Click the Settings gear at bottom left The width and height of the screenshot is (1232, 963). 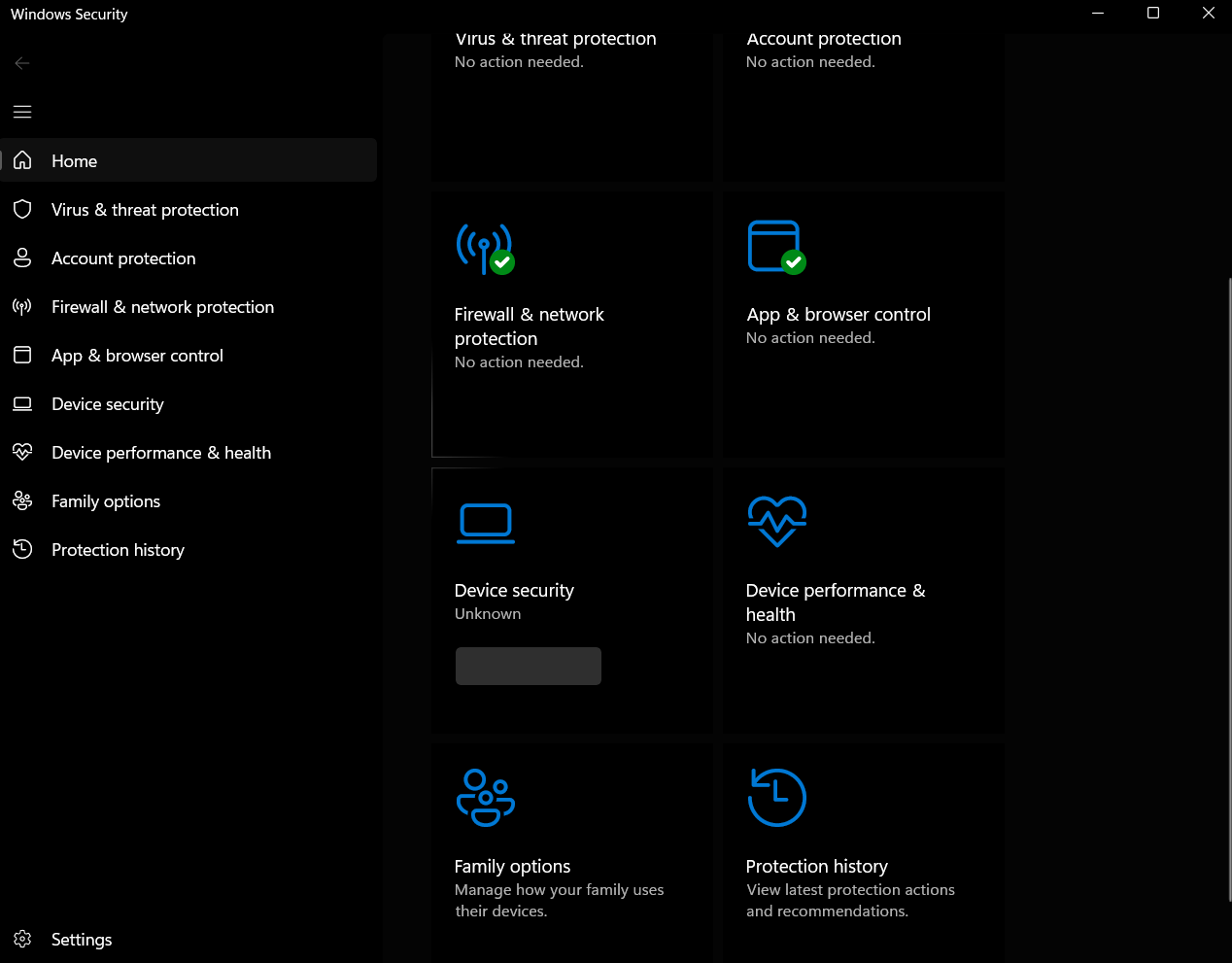[x=21, y=939]
